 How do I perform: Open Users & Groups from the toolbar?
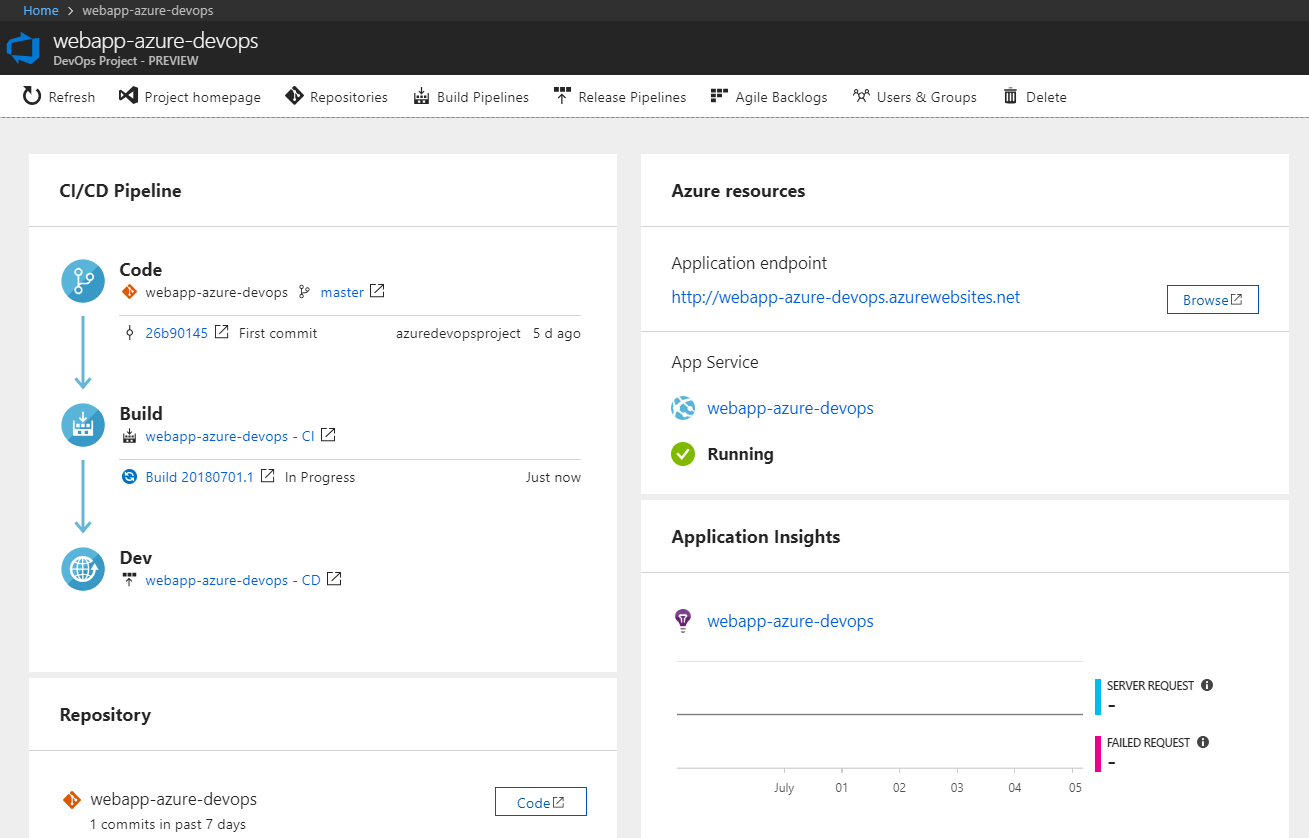point(914,97)
